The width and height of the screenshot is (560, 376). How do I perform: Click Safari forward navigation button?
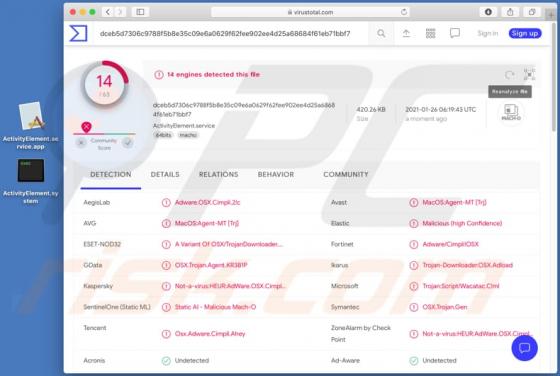pyautogui.click(x=120, y=12)
